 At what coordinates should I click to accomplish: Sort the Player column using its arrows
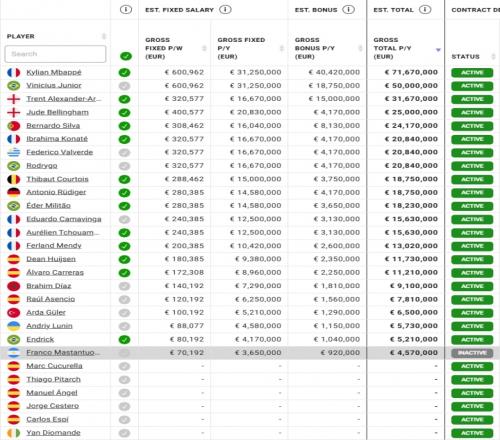click(104, 36)
